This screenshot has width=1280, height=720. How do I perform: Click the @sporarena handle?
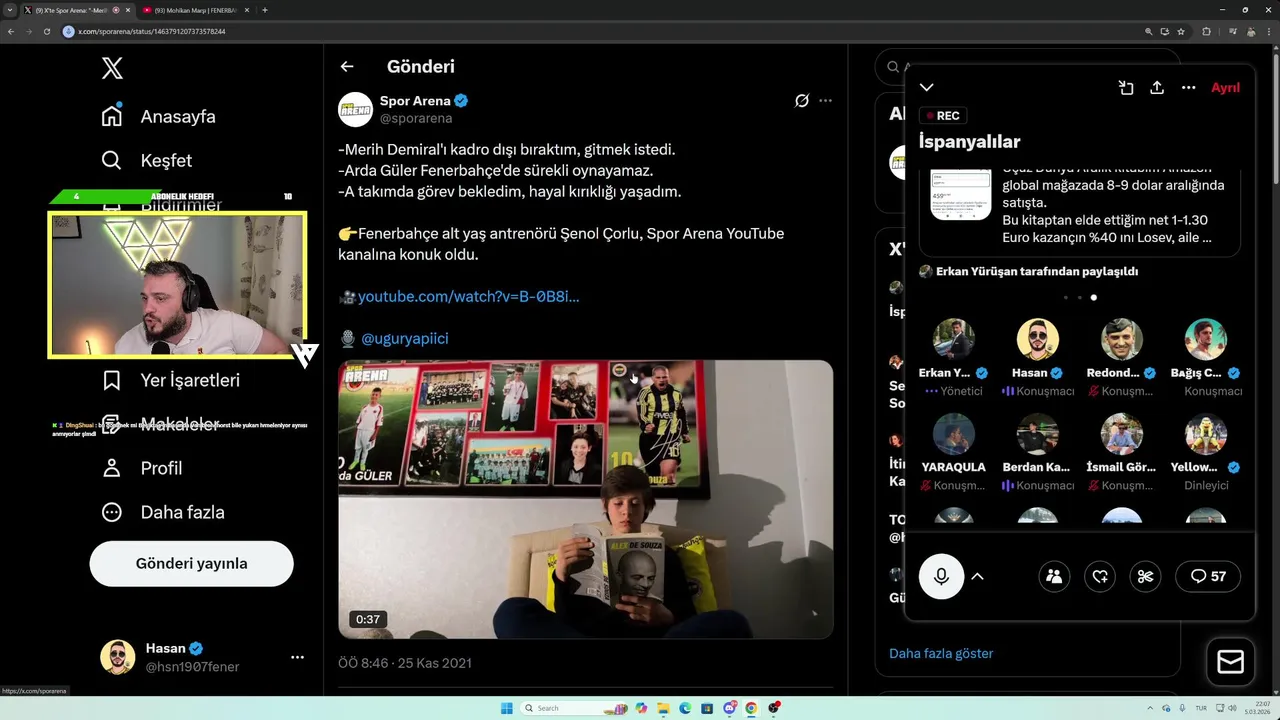coord(416,118)
